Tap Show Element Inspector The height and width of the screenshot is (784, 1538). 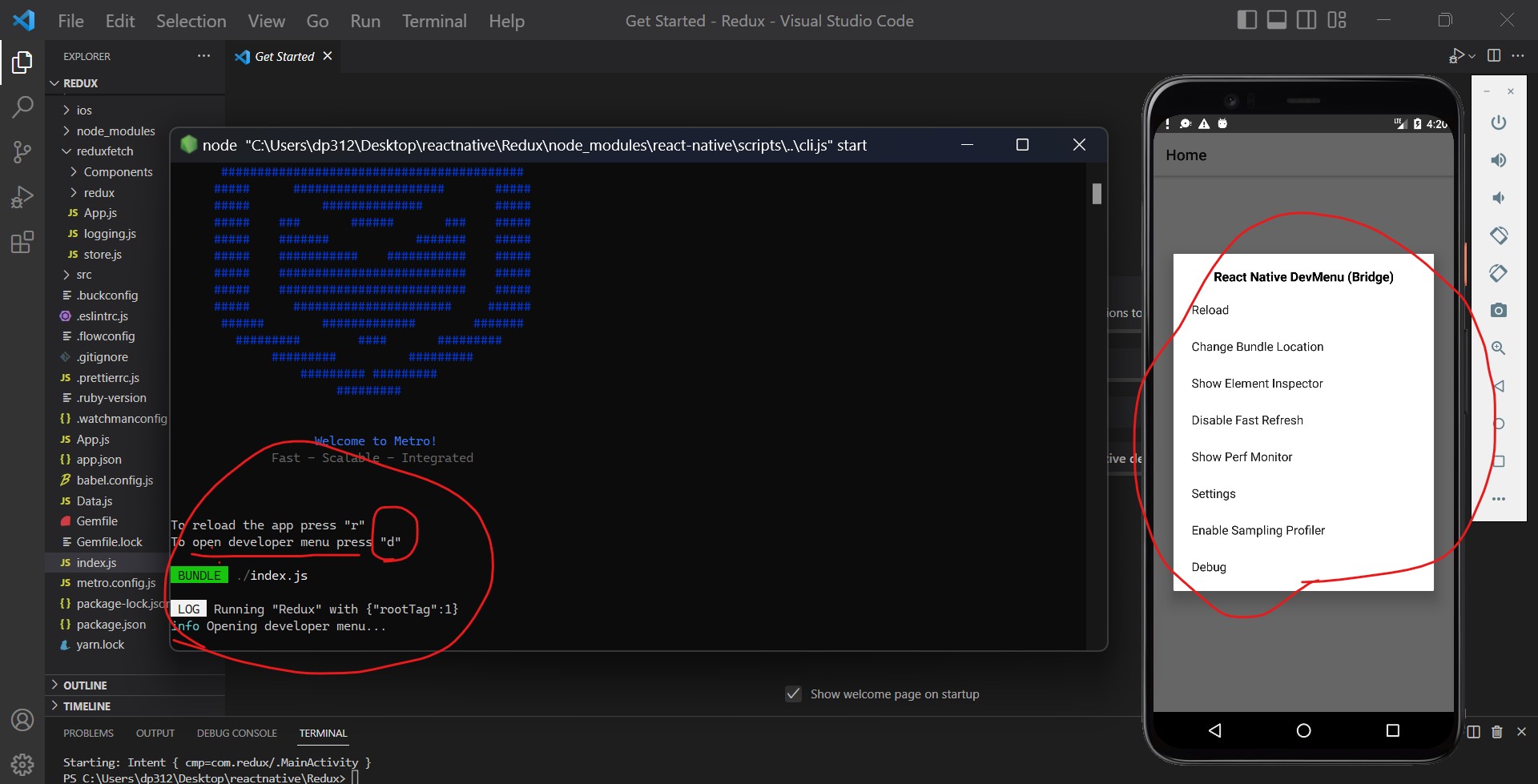point(1257,384)
